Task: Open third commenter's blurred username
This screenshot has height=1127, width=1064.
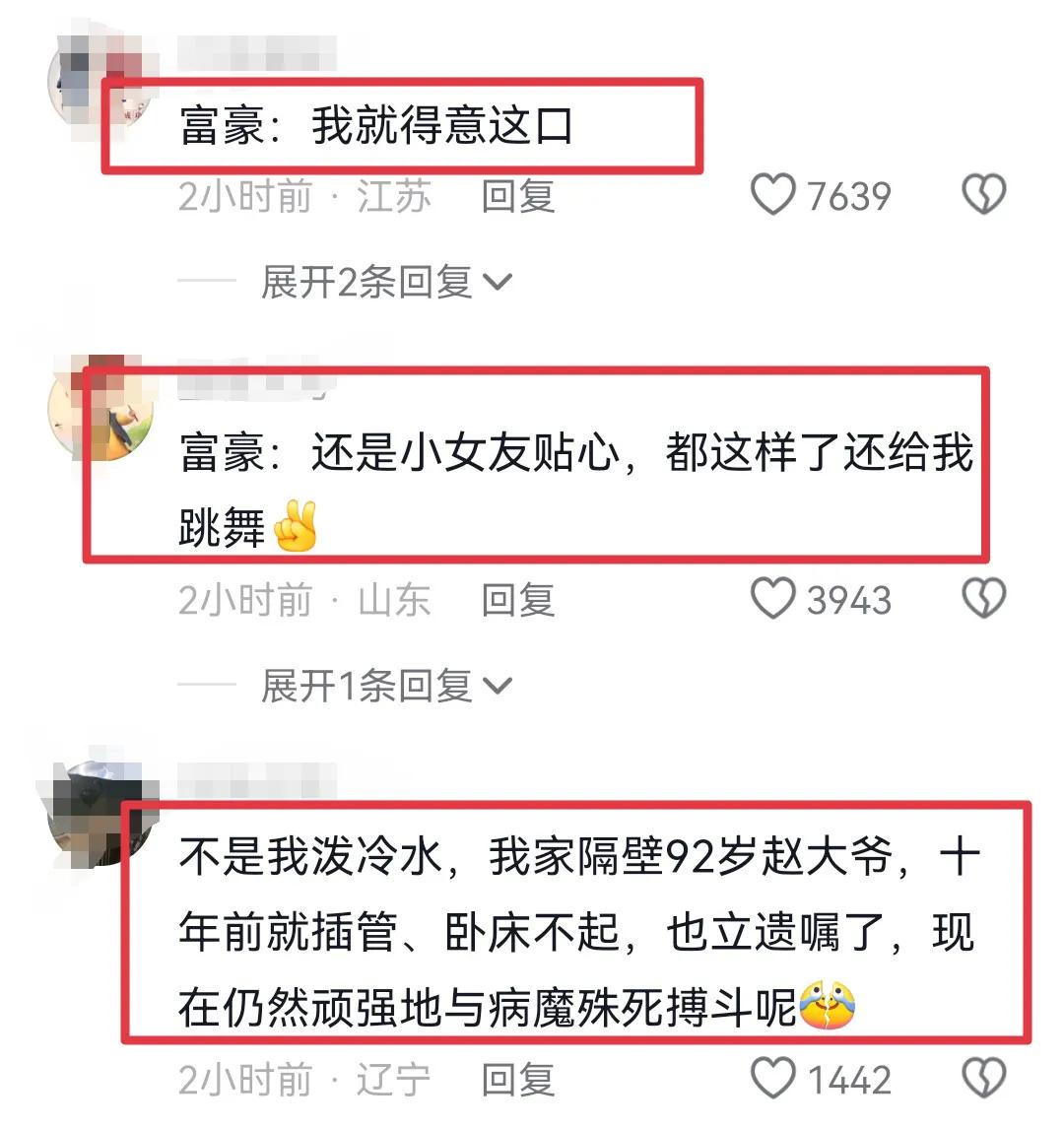Action: [257, 781]
